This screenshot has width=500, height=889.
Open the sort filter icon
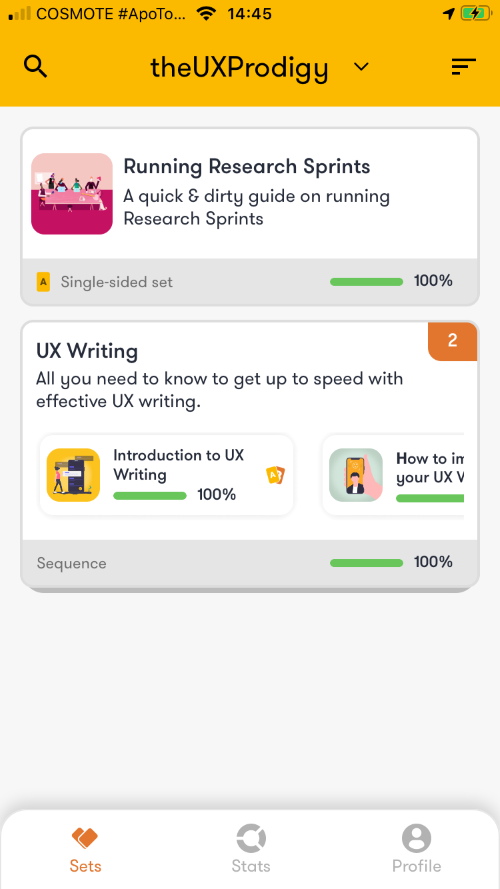(463, 67)
